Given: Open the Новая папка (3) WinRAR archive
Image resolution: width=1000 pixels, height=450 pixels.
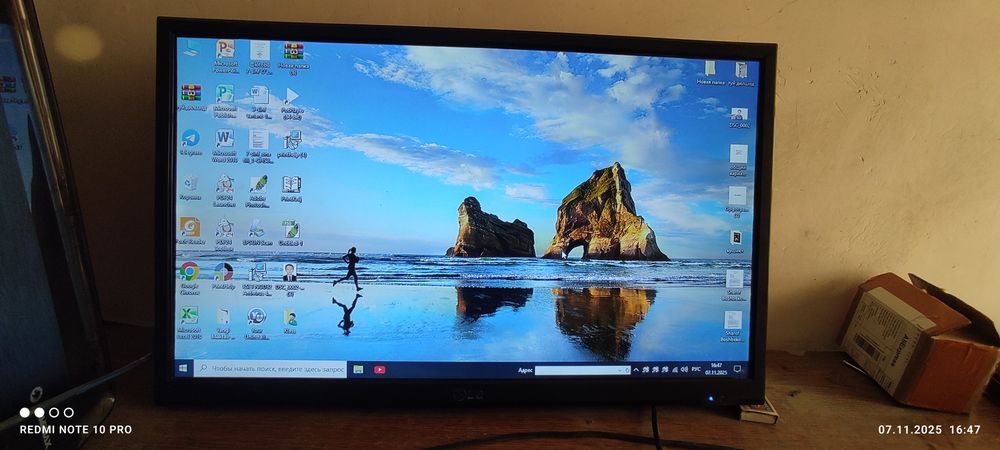Looking at the screenshot, I should [x=293, y=58].
